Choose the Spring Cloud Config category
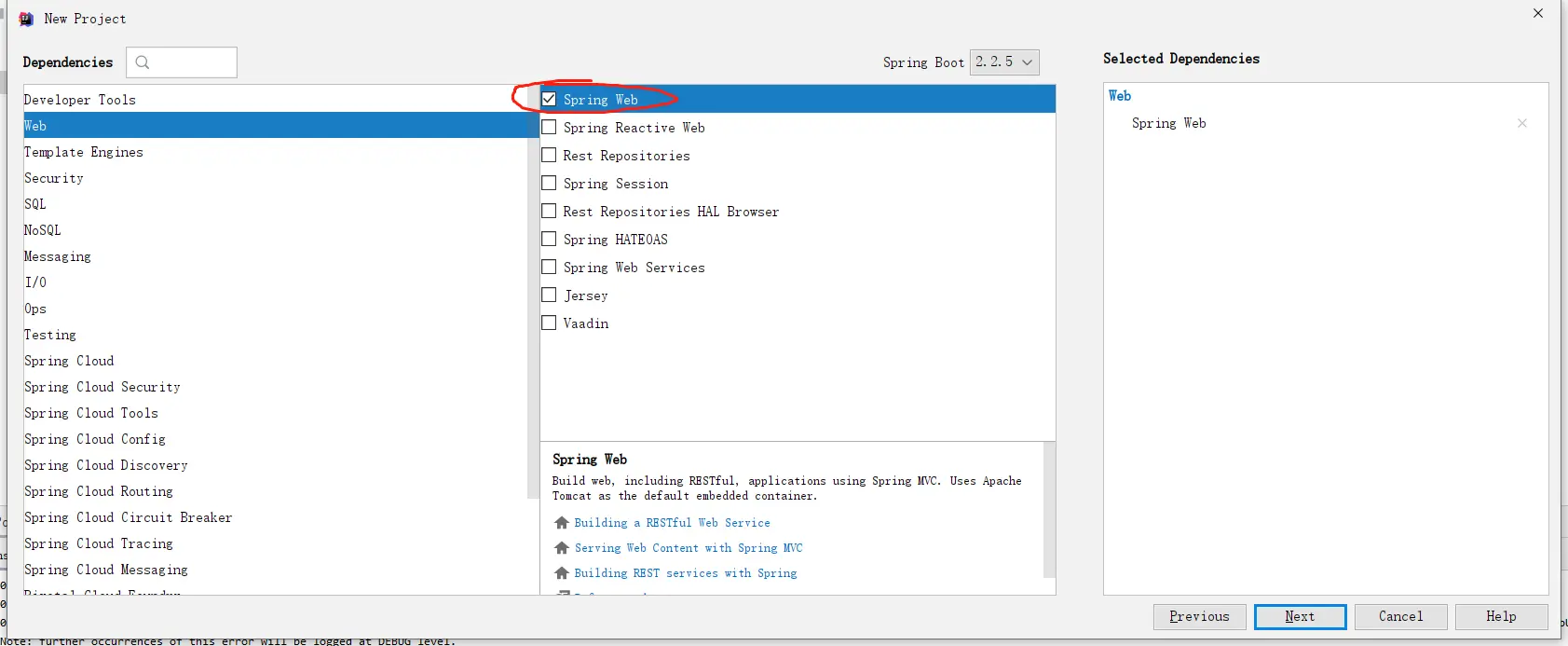 click(x=275, y=439)
